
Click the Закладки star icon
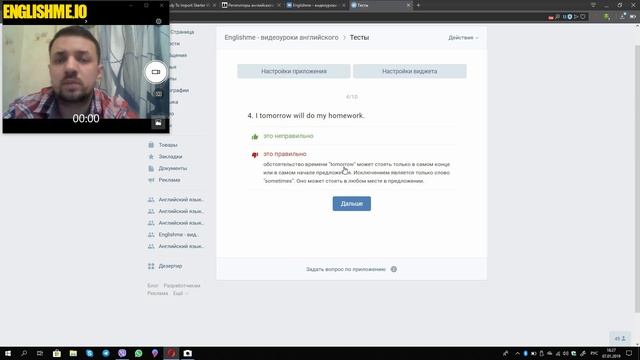click(x=151, y=156)
